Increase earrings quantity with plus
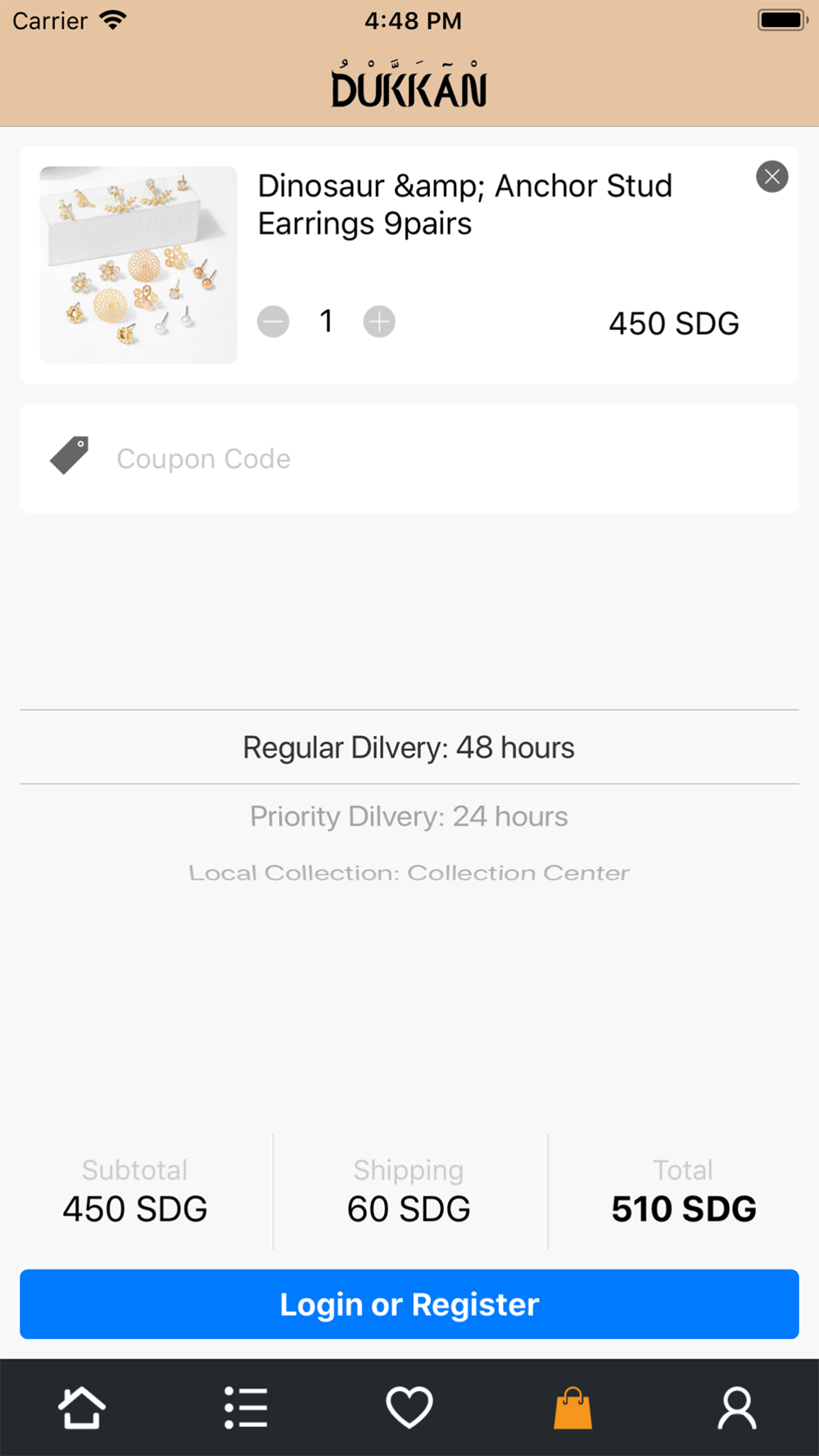 pyautogui.click(x=379, y=322)
